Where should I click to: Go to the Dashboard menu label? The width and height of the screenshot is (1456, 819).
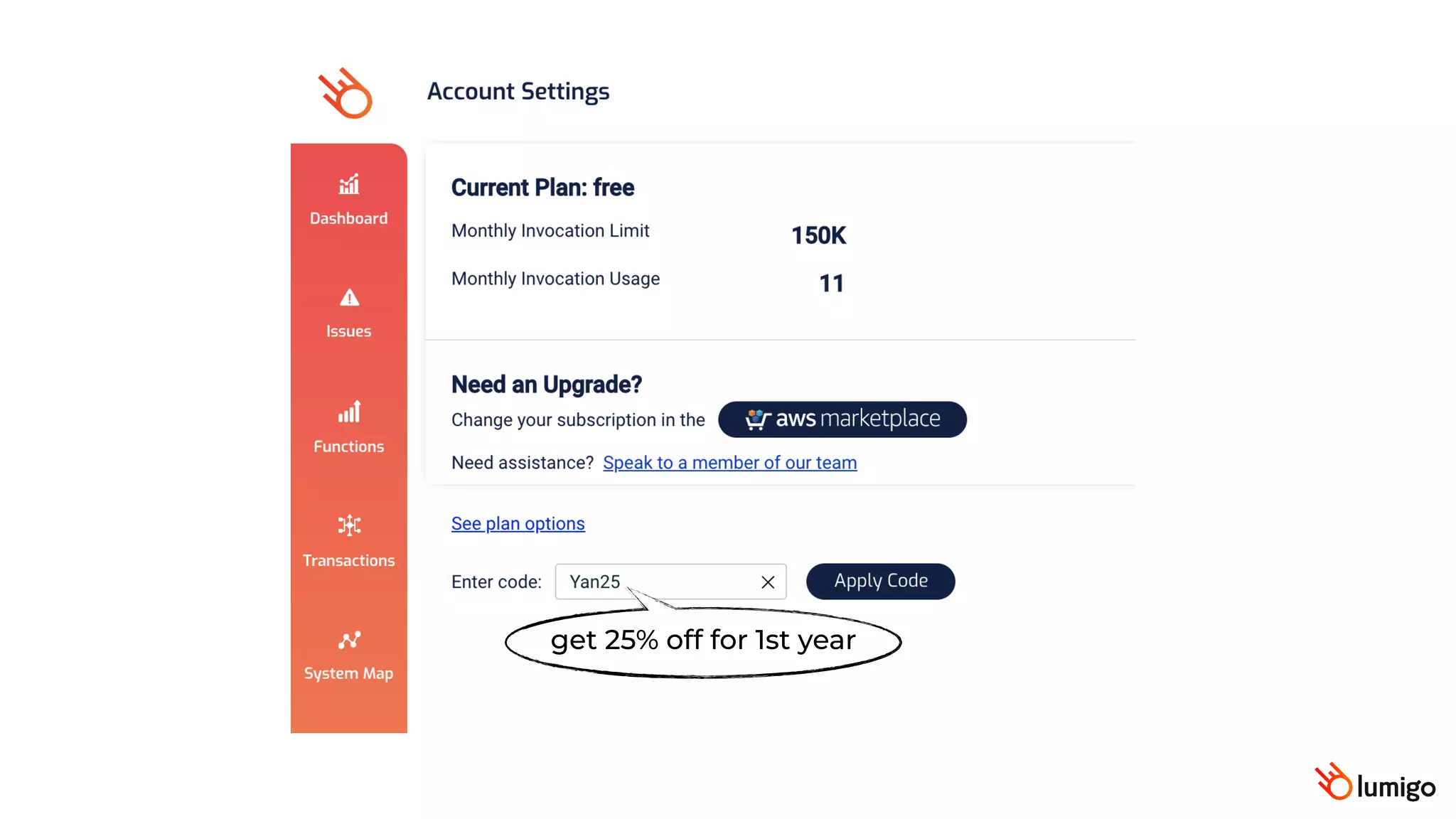pos(348,218)
